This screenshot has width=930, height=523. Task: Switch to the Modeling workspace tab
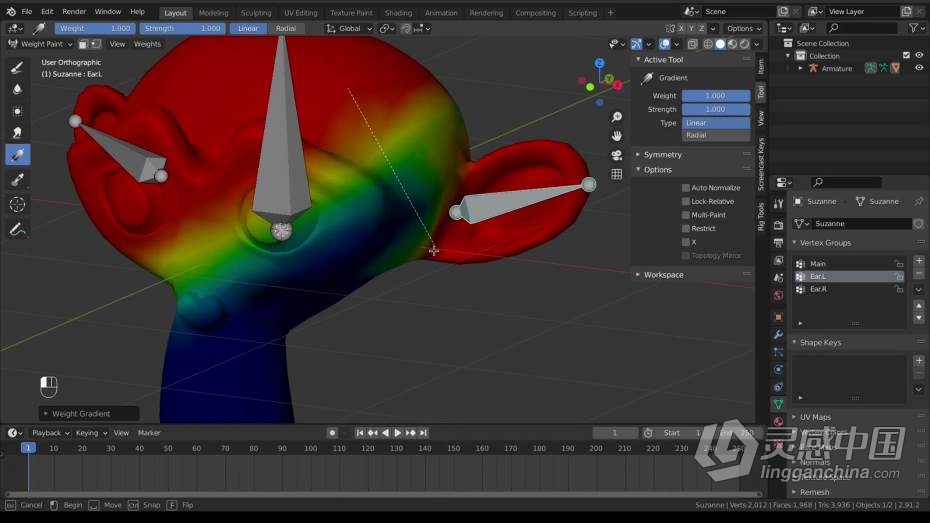point(214,12)
